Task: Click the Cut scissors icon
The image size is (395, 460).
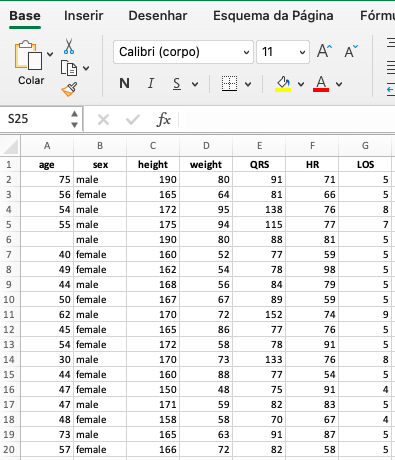Action: pos(69,47)
